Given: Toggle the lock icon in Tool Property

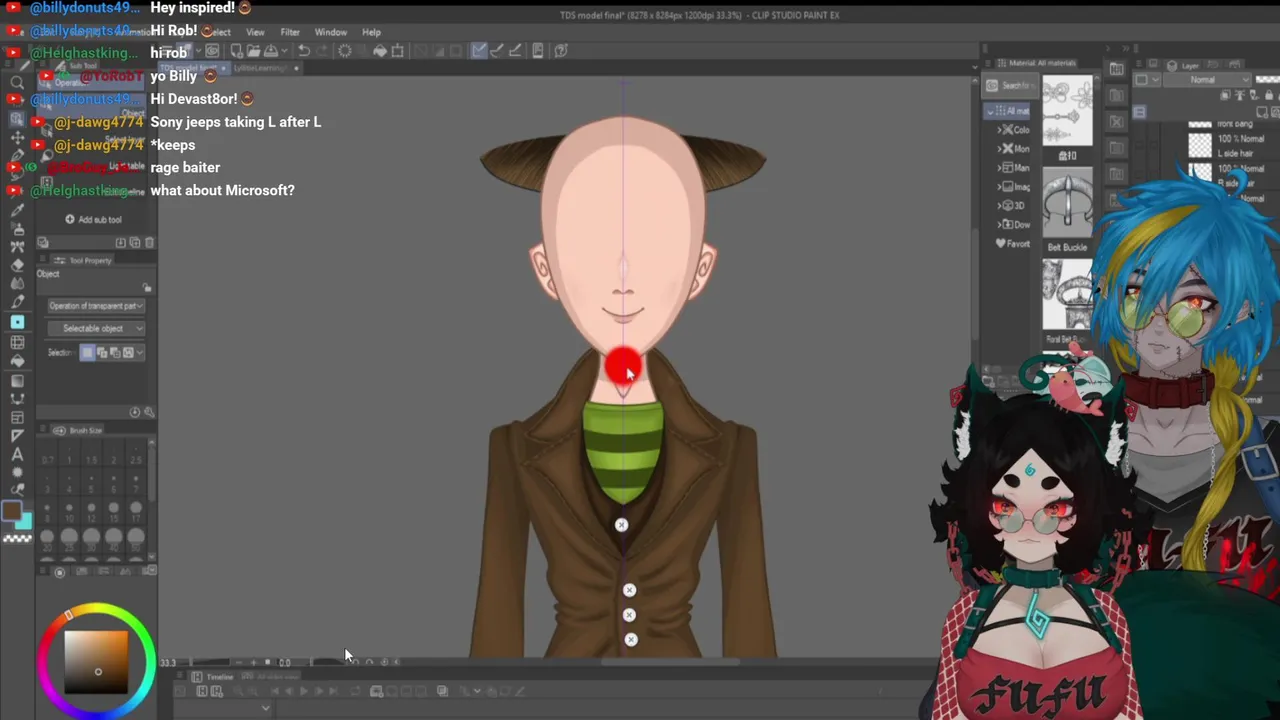Looking at the screenshot, I should [147, 288].
